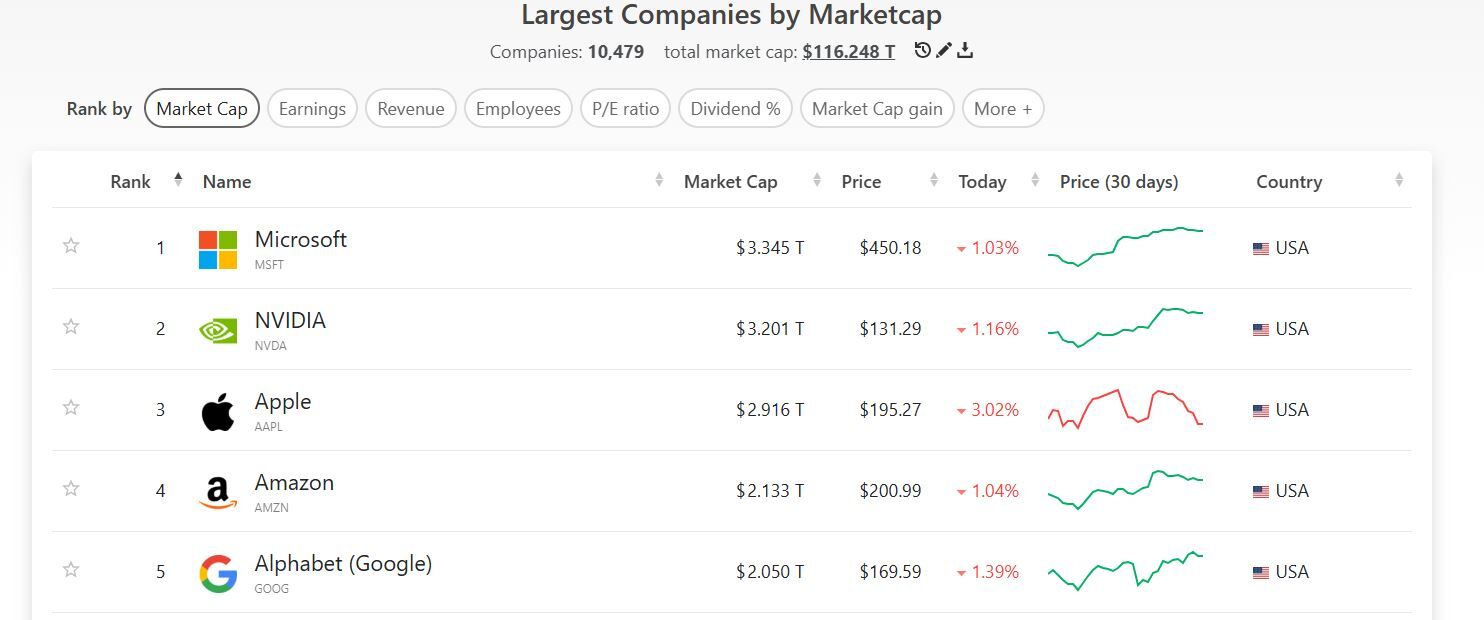Screen dimensions: 1484x620
Task: Sort the table by Market Cap column
Action: [731, 182]
